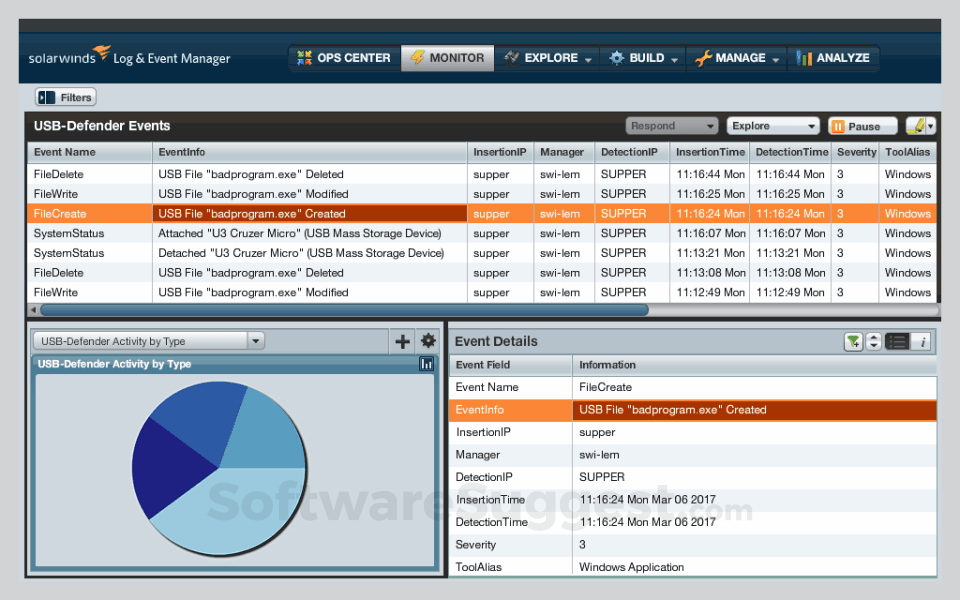
Task: Open the Explore dropdown above the events table
Action: point(773,125)
